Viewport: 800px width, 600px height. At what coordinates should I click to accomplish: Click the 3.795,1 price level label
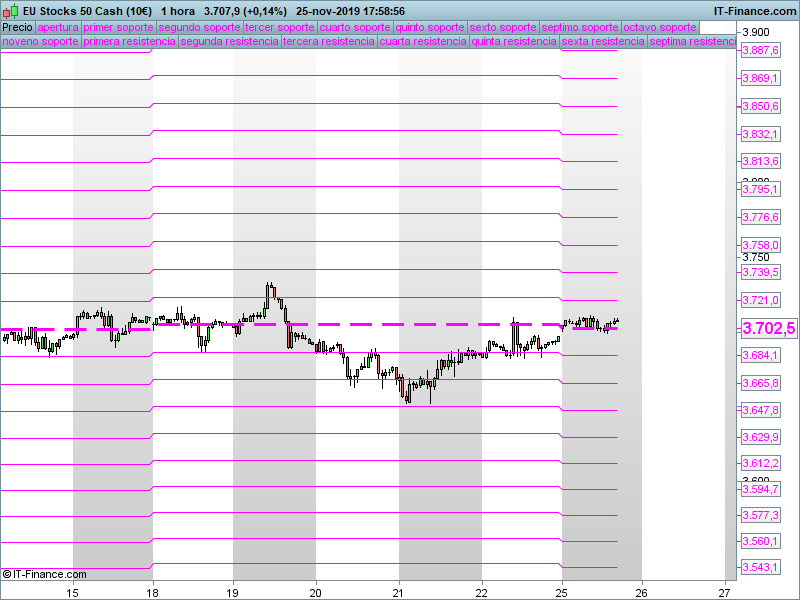tap(760, 189)
